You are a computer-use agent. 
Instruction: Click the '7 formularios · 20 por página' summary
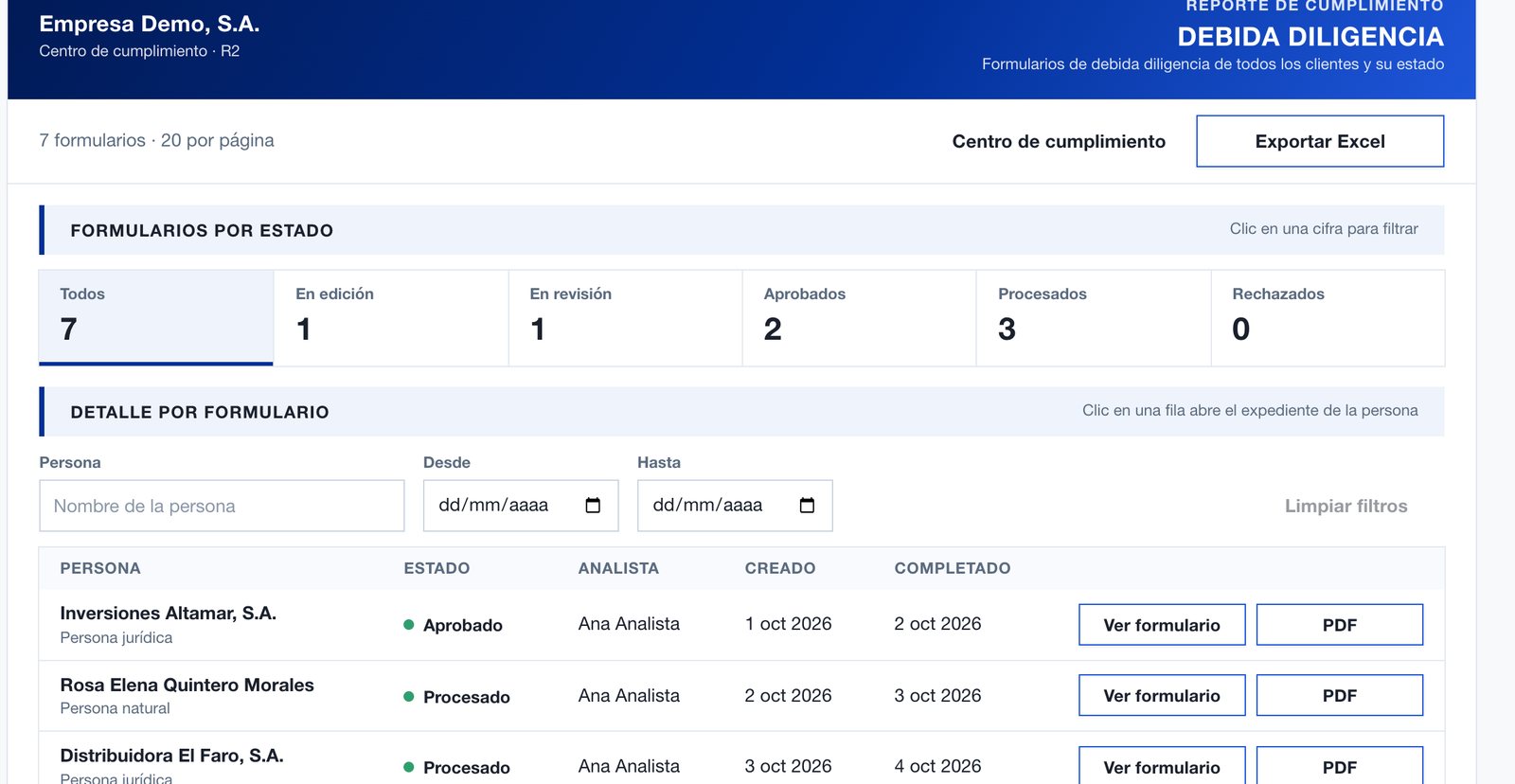point(156,140)
